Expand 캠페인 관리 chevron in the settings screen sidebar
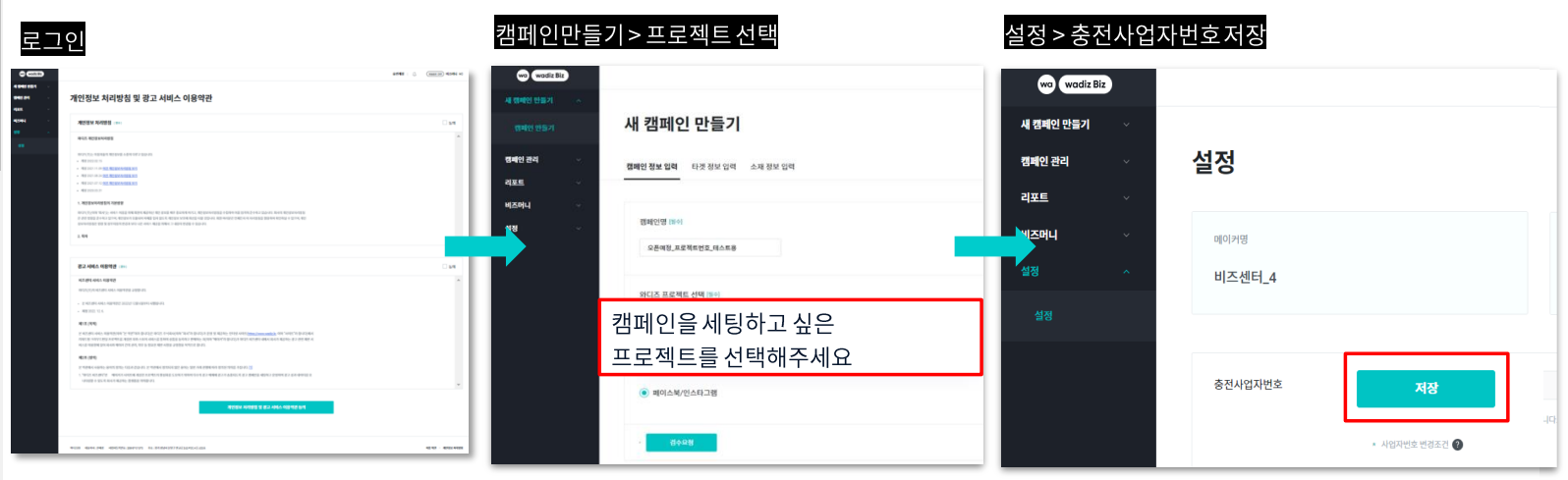This screenshot has height=480, width=1568. (1126, 161)
